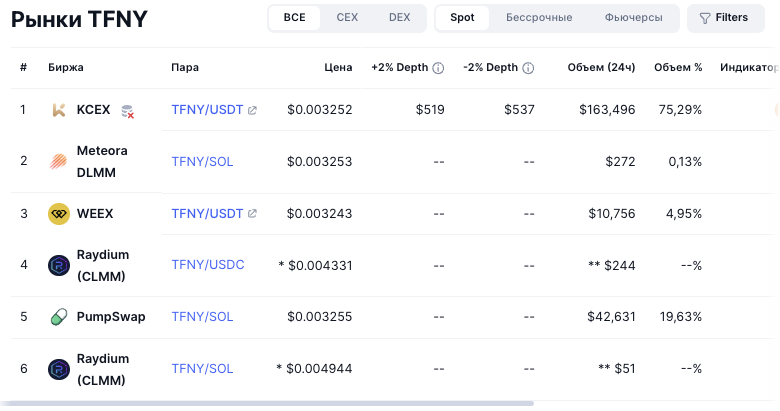The image size is (780, 411).
Task: Click the WEEX price $0.003243
Action: 320,213
